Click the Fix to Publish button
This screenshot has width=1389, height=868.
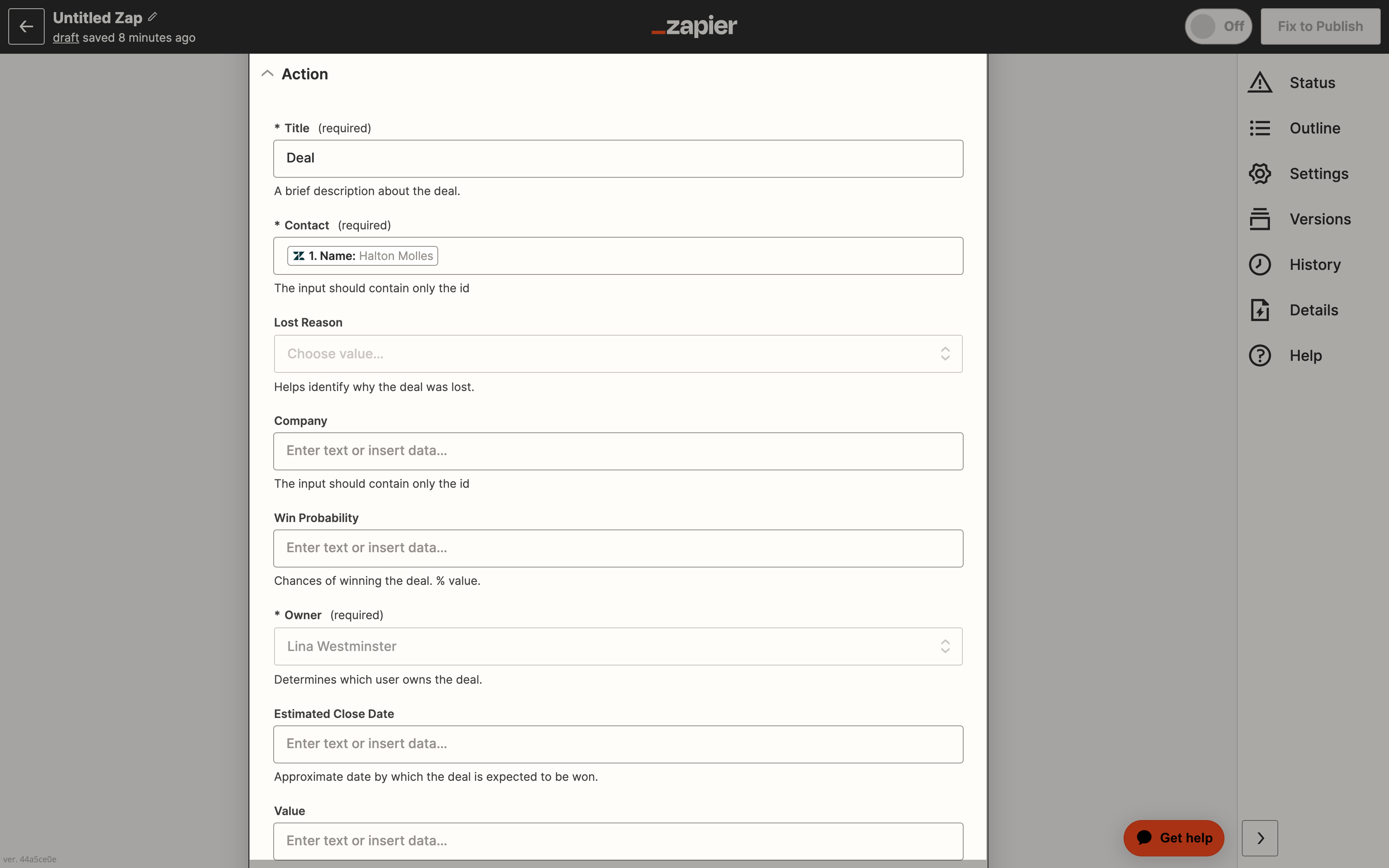[1320, 26]
